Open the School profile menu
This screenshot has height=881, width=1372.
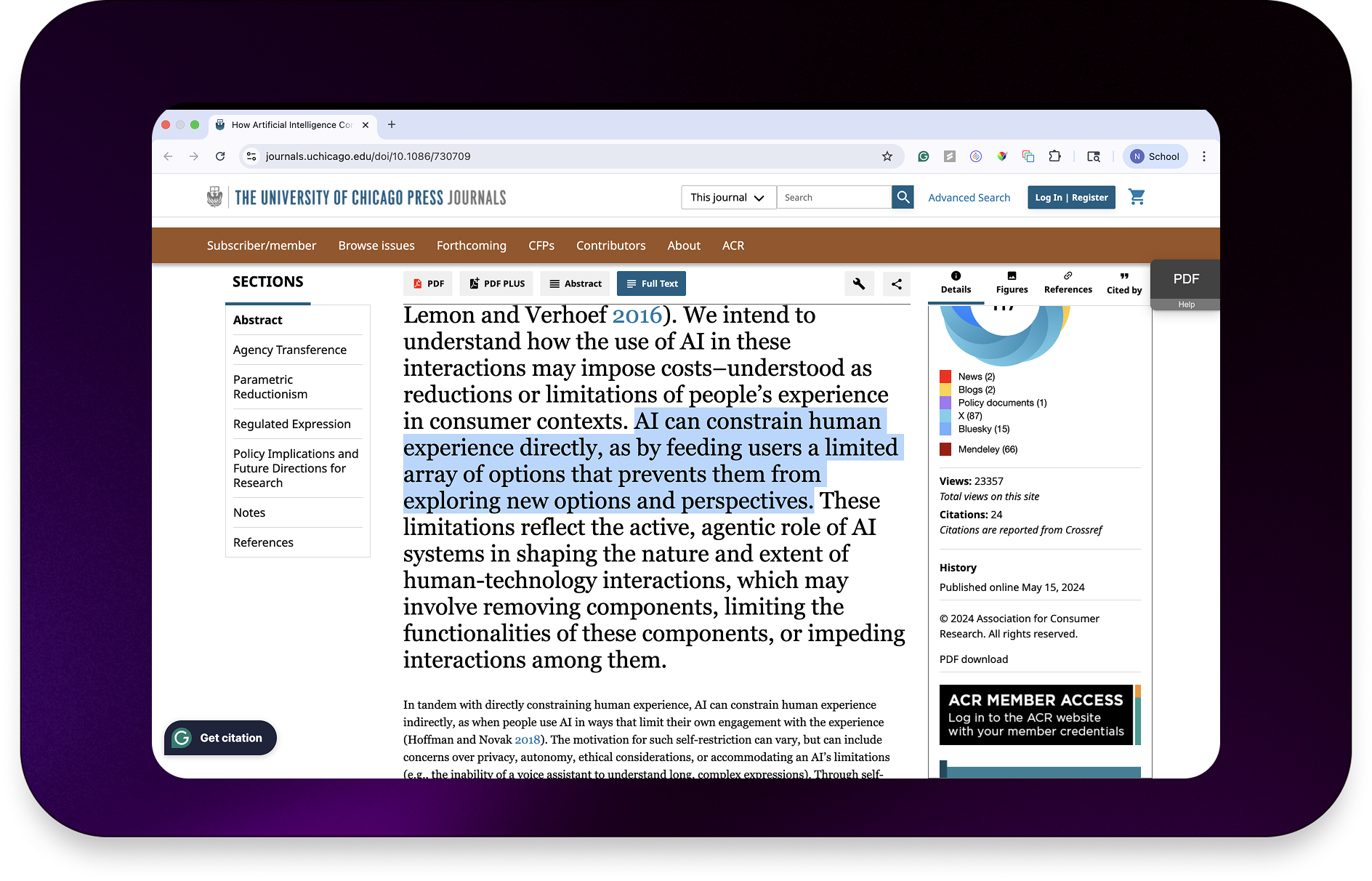(1155, 156)
